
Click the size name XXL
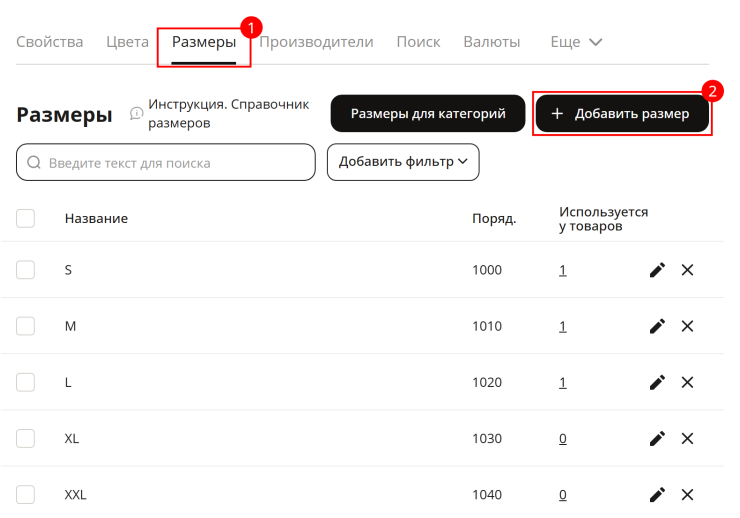click(76, 494)
